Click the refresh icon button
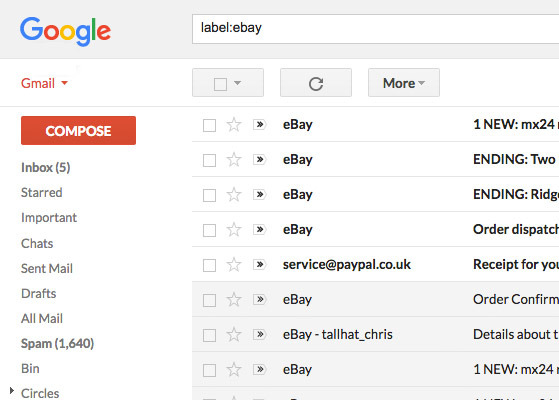The height and width of the screenshot is (400, 559). point(316,83)
